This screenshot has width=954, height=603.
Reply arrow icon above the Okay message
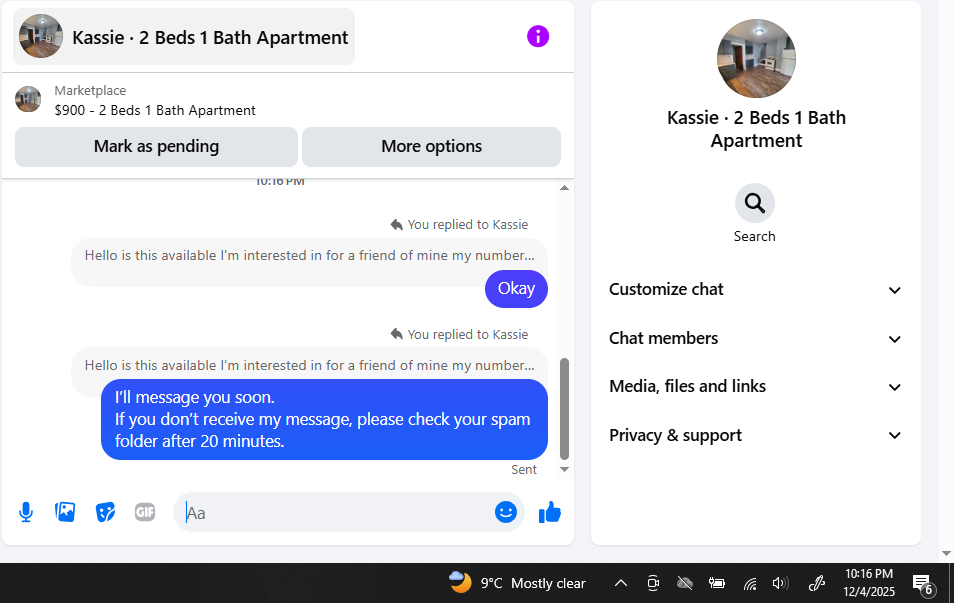click(x=397, y=225)
